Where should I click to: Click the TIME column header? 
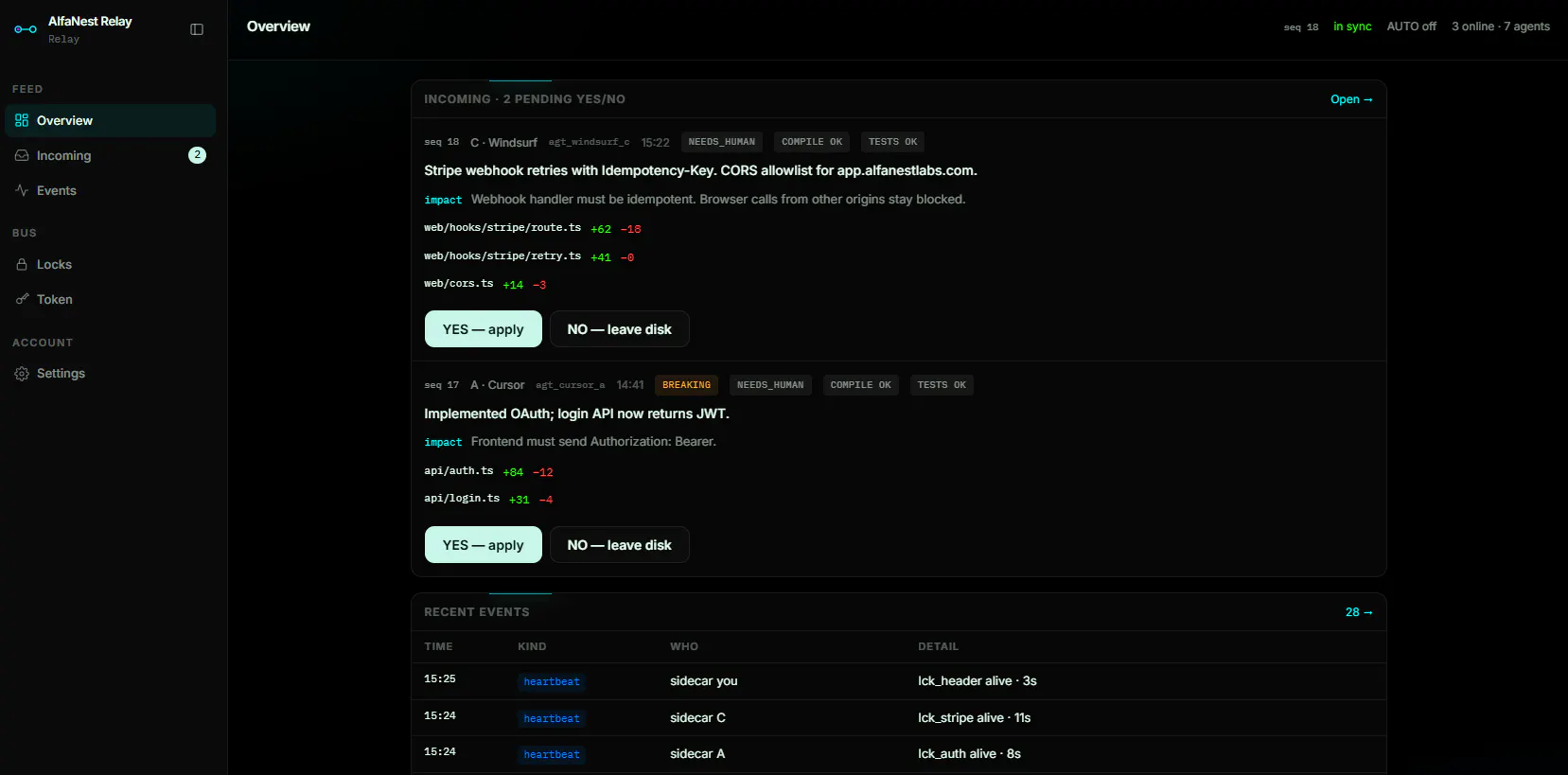coord(438,647)
